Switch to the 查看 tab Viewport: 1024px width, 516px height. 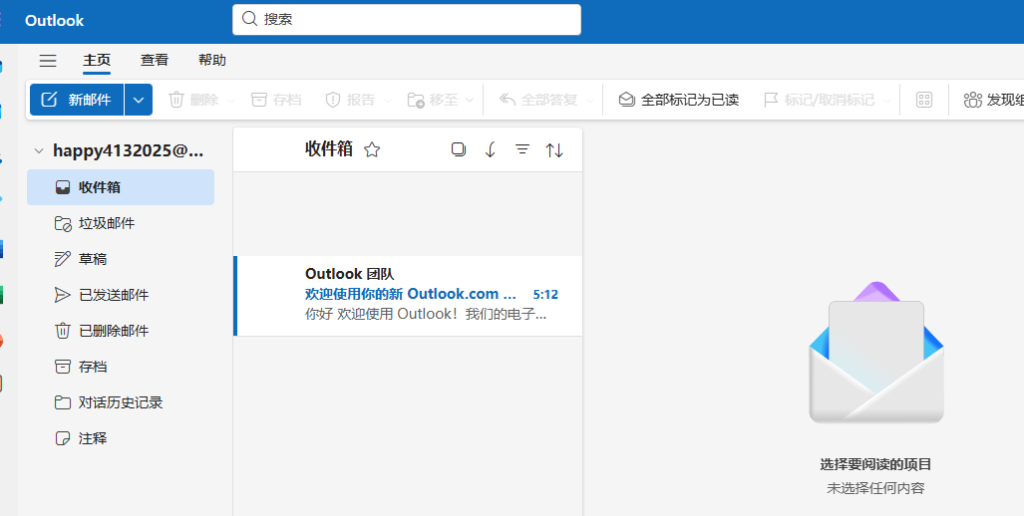(x=154, y=61)
